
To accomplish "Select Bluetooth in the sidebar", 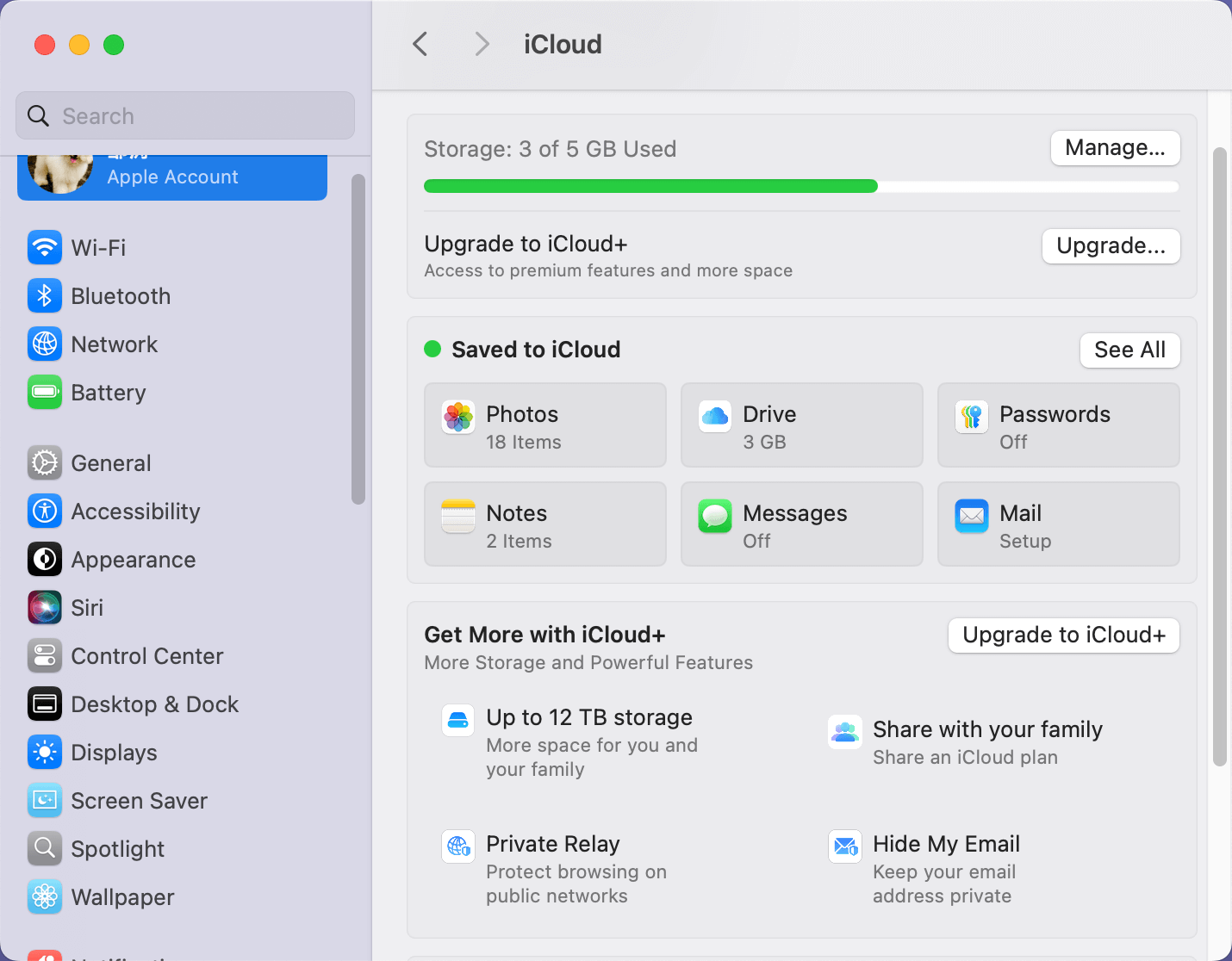I will 121,296.
